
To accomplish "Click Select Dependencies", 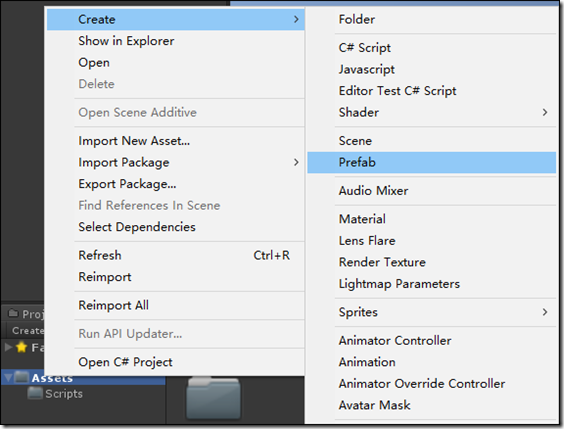I will [x=176, y=227].
